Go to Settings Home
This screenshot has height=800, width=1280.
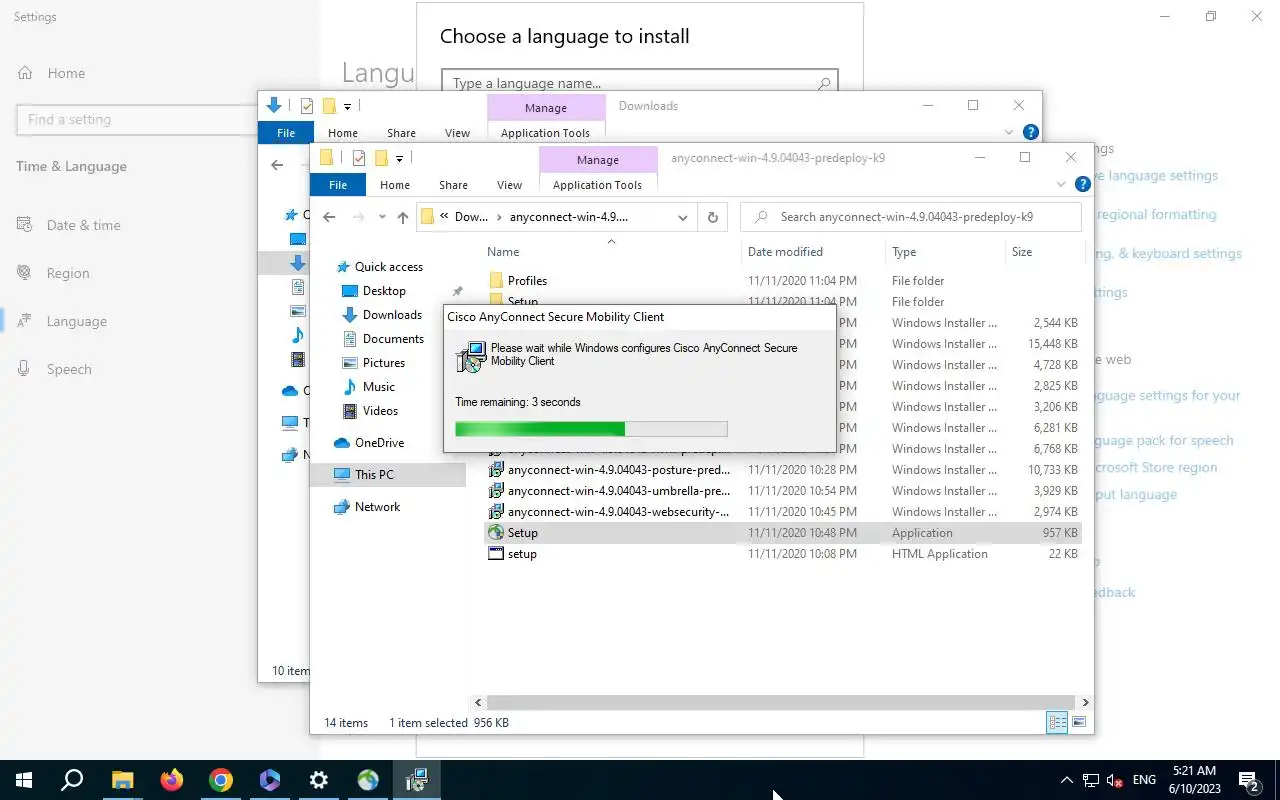pos(66,73)
